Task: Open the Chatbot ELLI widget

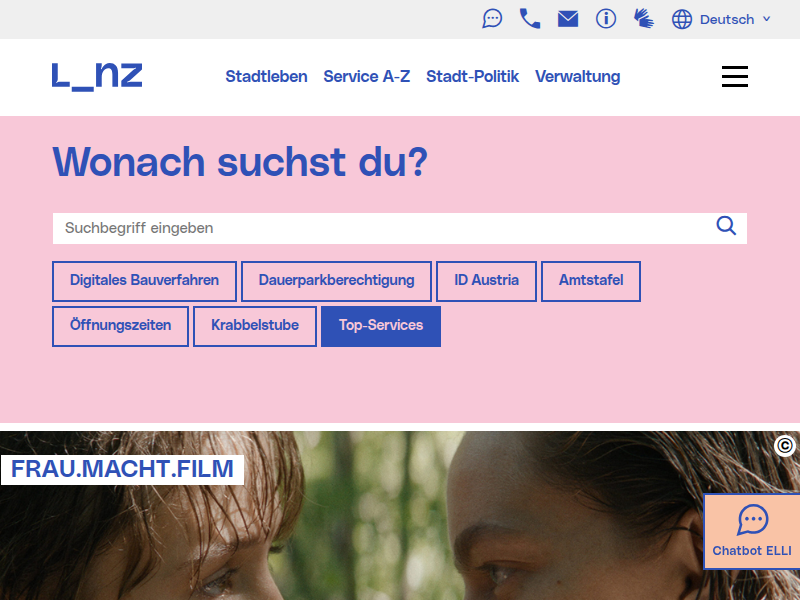Action: [x=752, y=531]
